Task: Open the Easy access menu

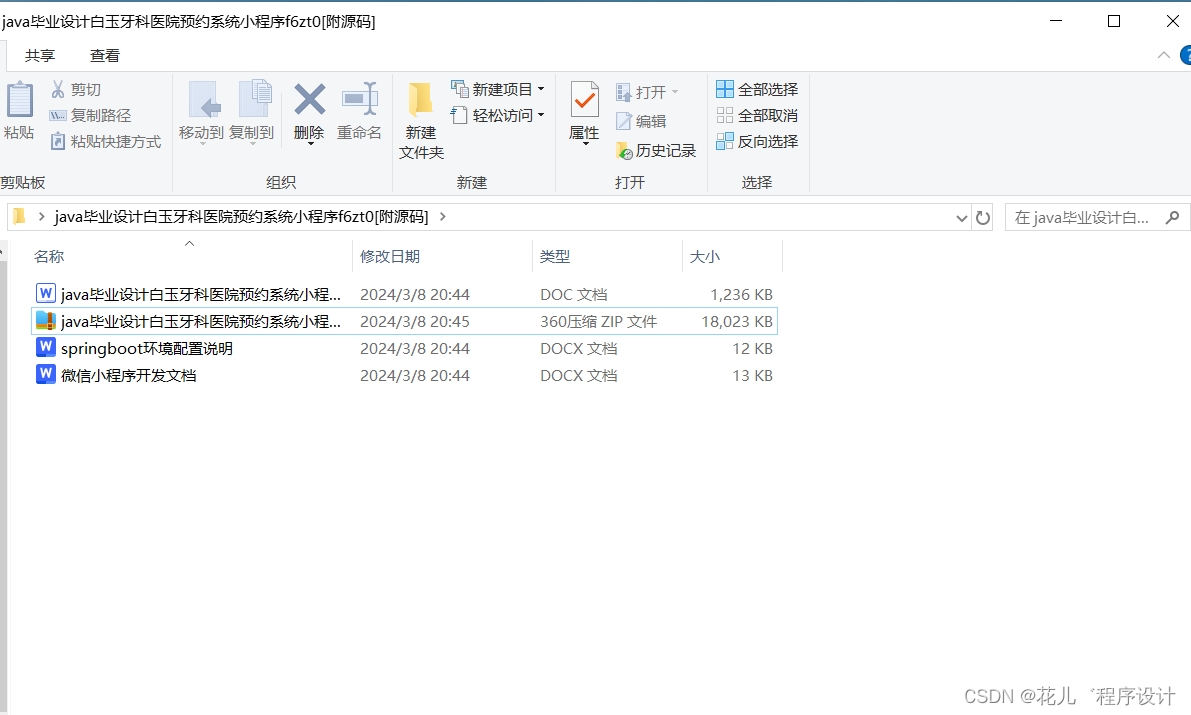Action: click(x=498, y=115)
